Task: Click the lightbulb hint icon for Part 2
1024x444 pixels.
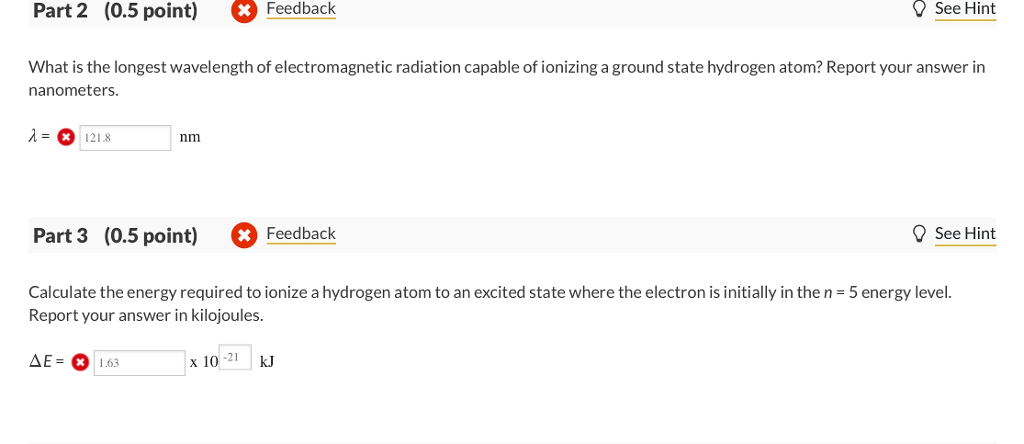Action: (x=919, y=9)
